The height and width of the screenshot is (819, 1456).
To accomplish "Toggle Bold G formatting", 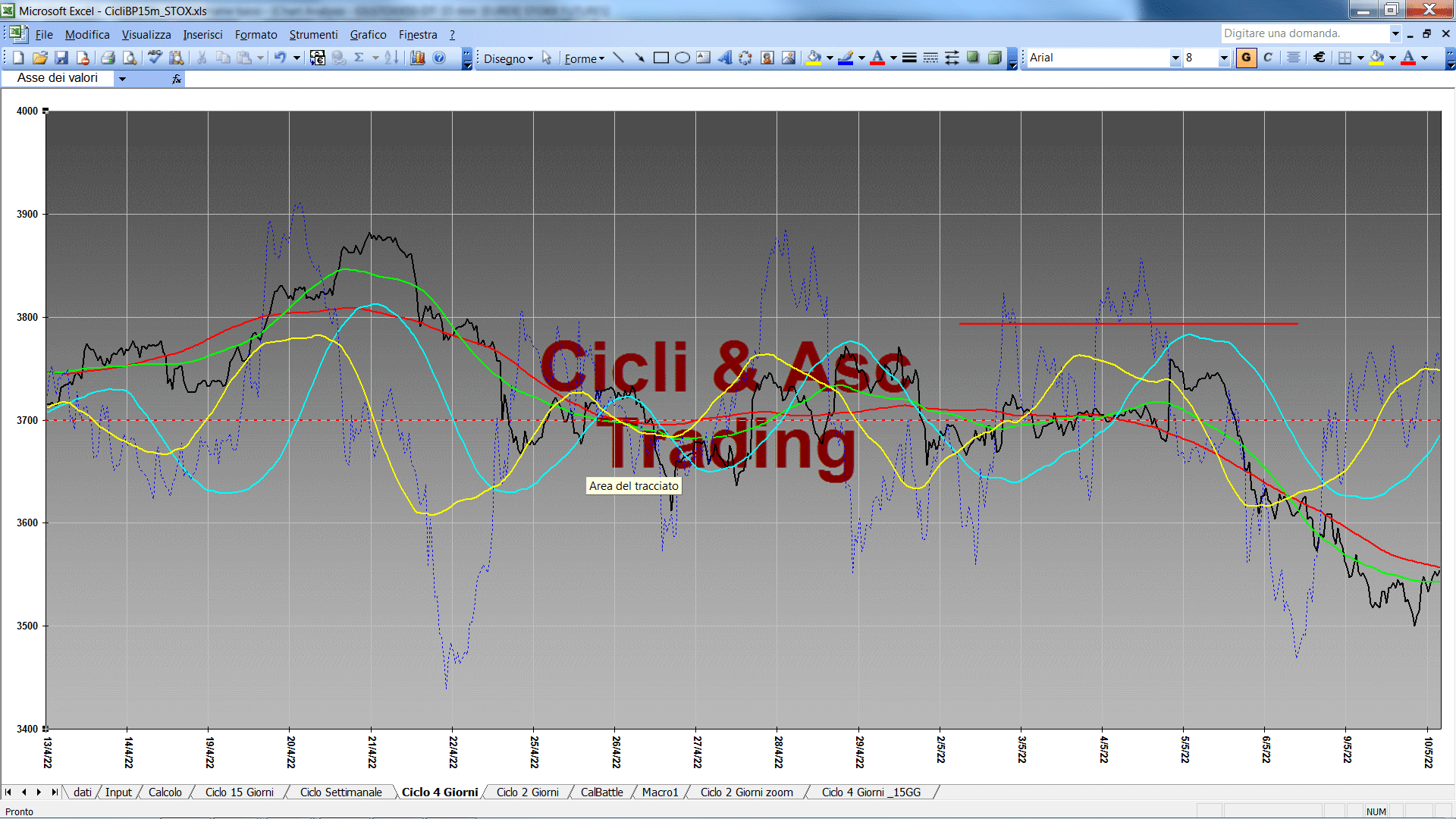I will 1246,58.
